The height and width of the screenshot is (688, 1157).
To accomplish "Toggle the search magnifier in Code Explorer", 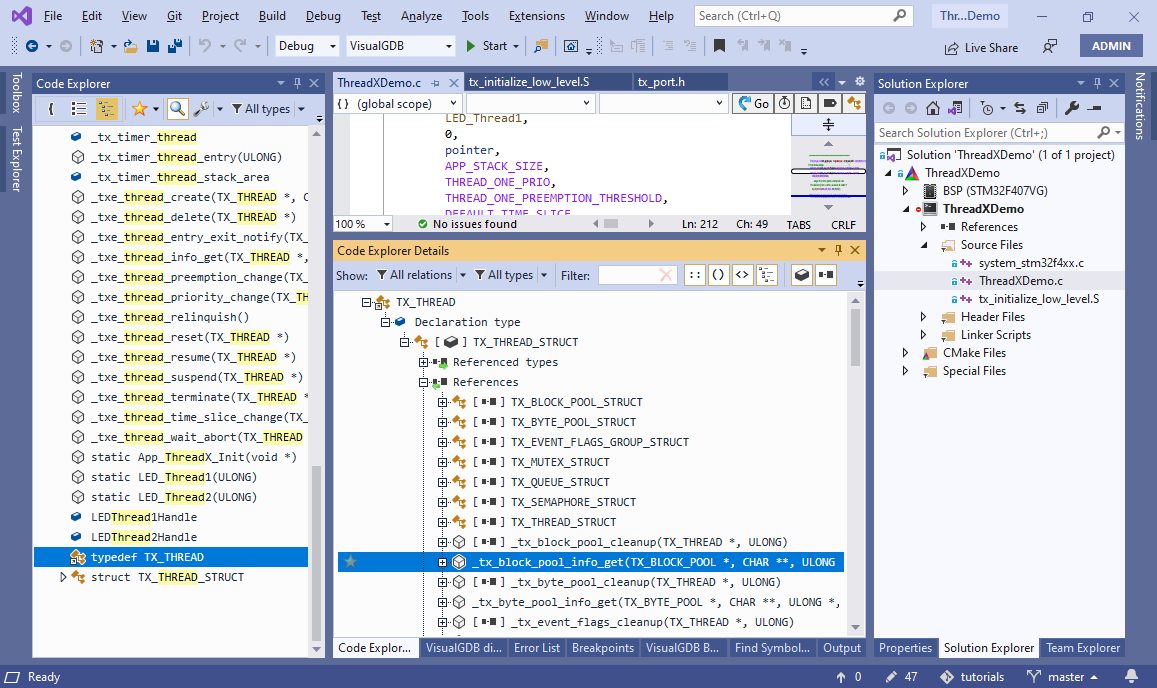I will click(x=177, y=109).
